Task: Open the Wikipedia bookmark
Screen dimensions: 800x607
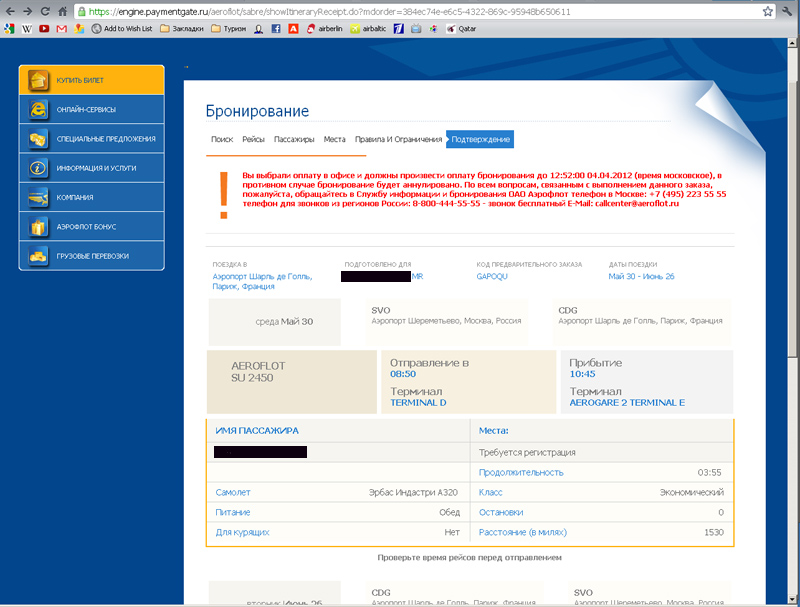Action: (27, 29)
